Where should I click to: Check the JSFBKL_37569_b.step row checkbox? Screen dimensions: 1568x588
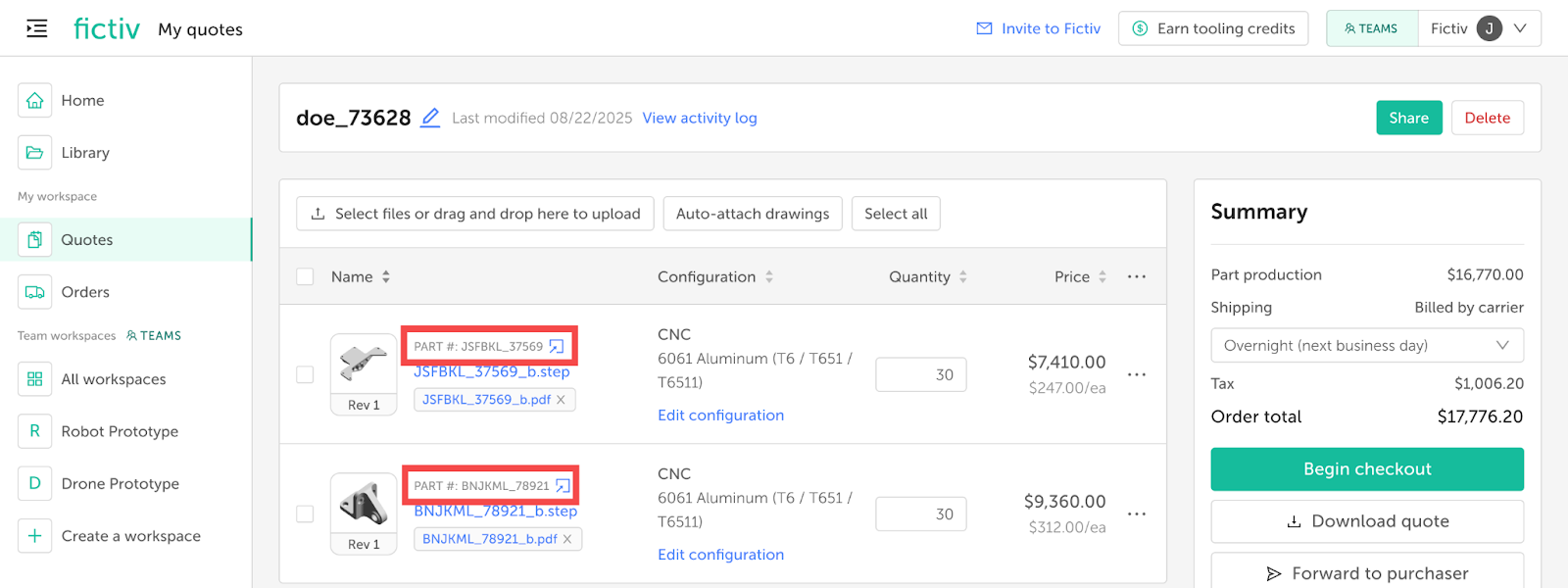pos(305,374)
